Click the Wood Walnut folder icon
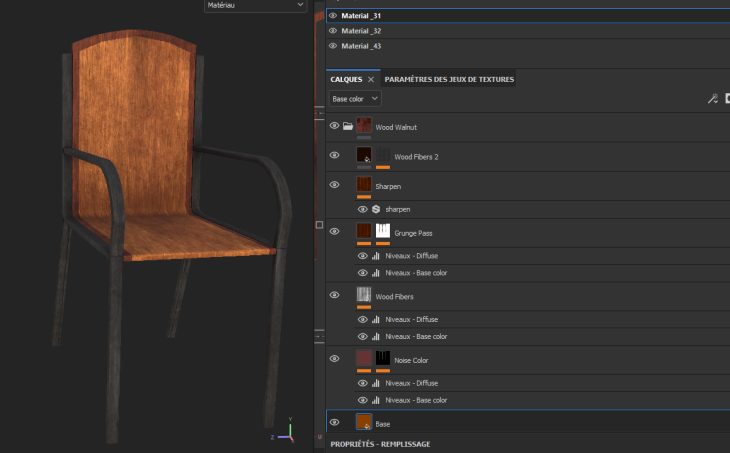The image size is (730, 453). [x=347, y=127]
